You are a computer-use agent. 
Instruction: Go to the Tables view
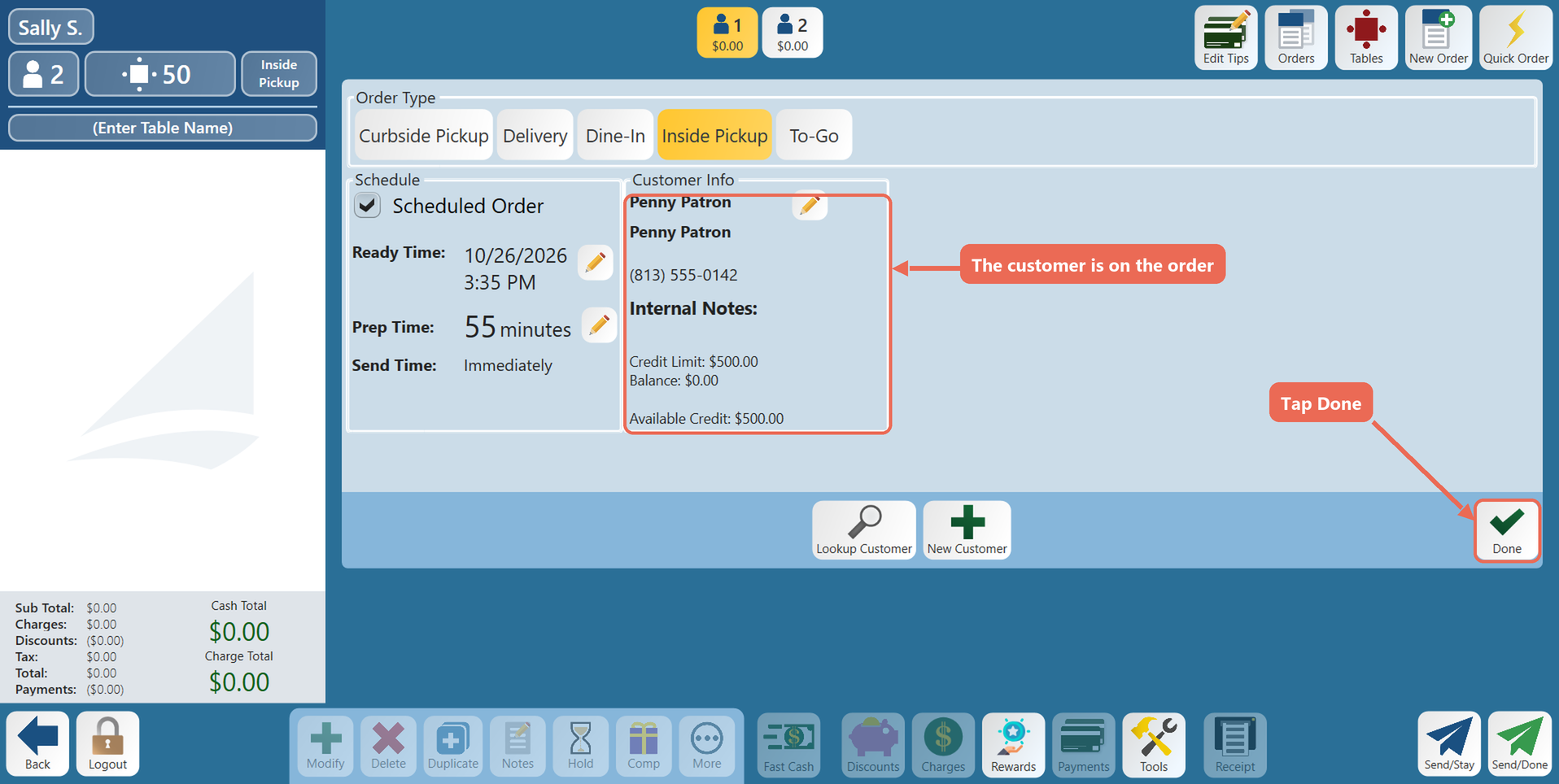tap(1366, 37)
